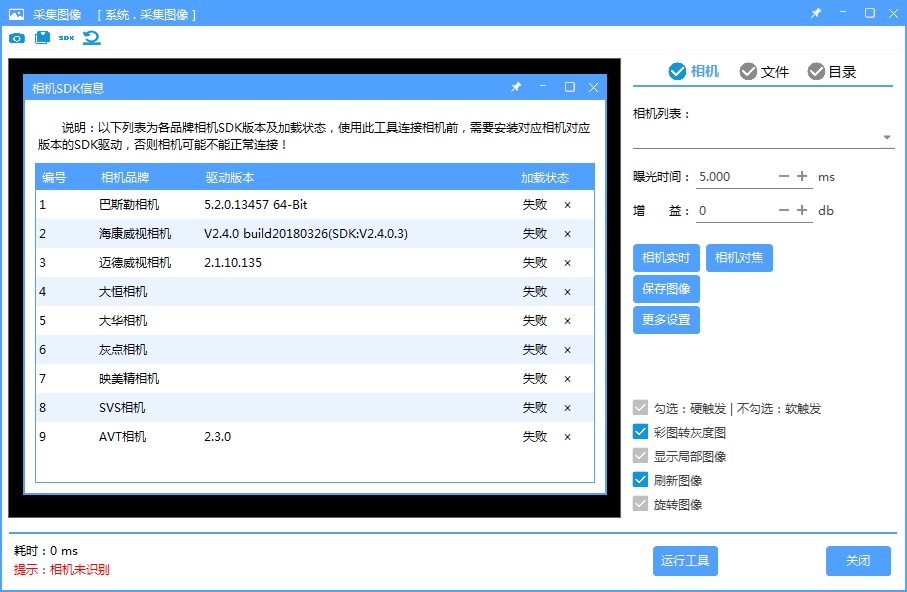Click the save image toolbar icon
Image resolution: width=907 pixels, height=592 pixels.
click(x=42, y=38)
